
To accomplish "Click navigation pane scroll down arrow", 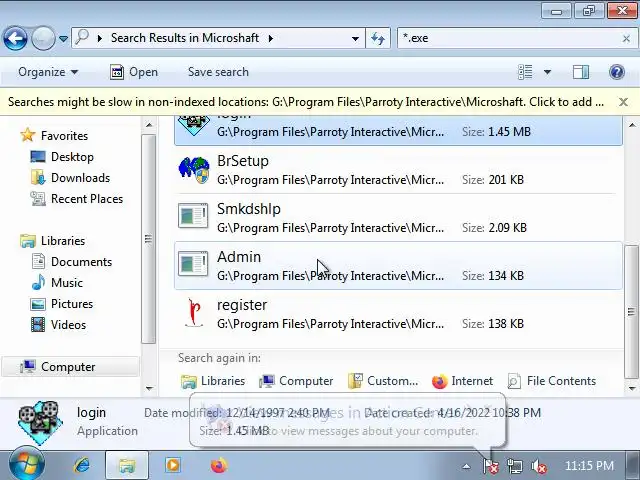I will click(149, 388).
